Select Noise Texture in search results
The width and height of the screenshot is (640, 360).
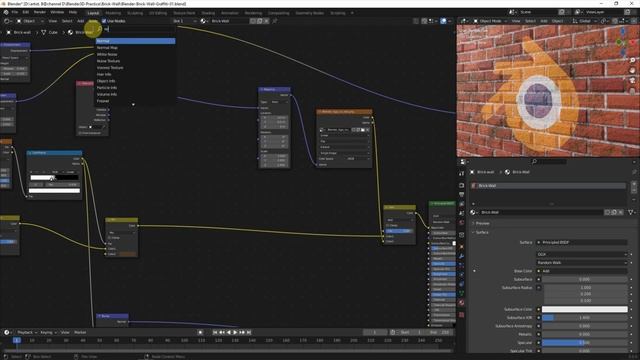click(135, 61)
